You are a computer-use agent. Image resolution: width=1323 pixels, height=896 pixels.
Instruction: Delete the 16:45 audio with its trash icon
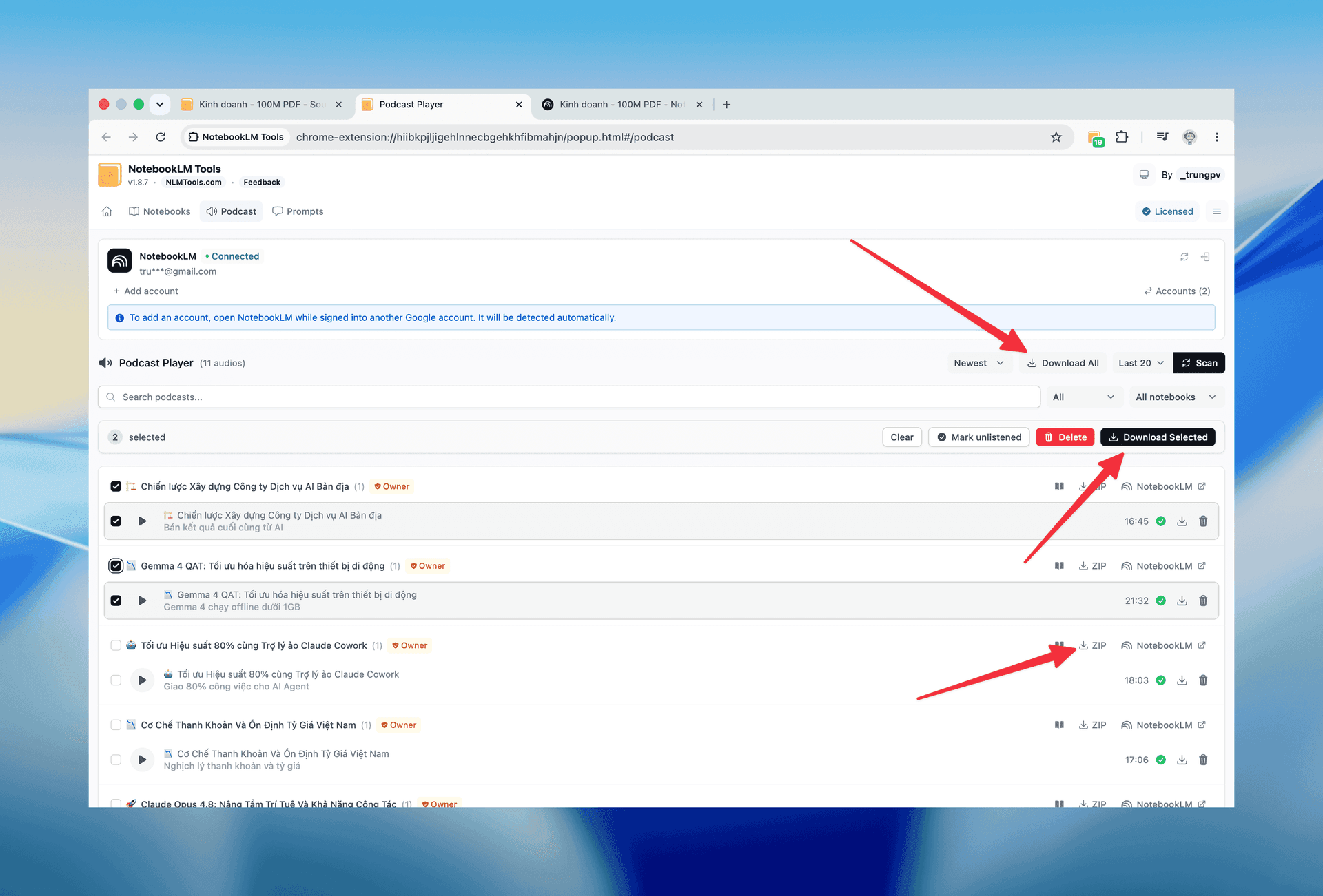[x=1203, y=521]
